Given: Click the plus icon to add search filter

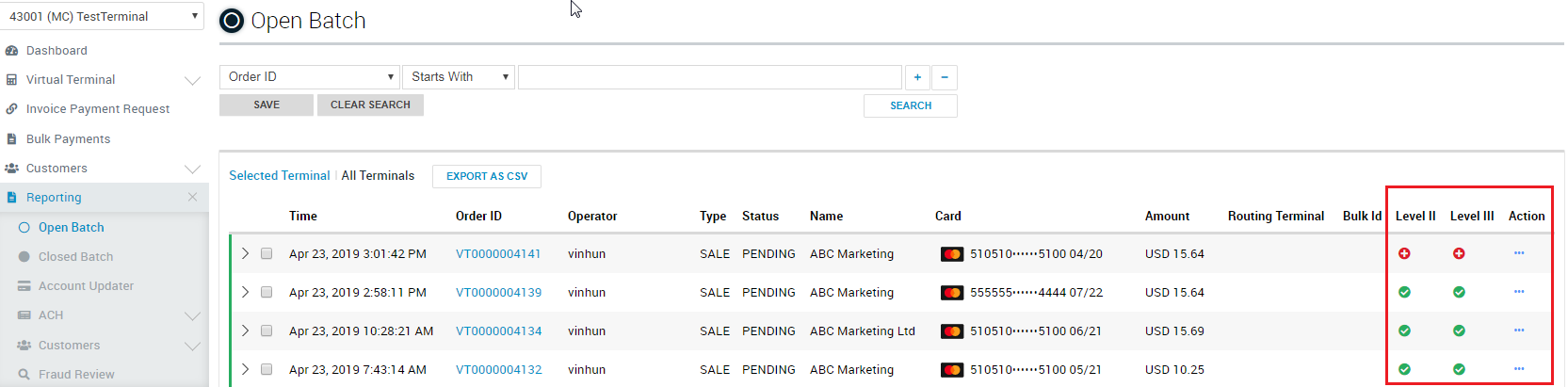Looking at the screenshot, I should click(917, 77).
